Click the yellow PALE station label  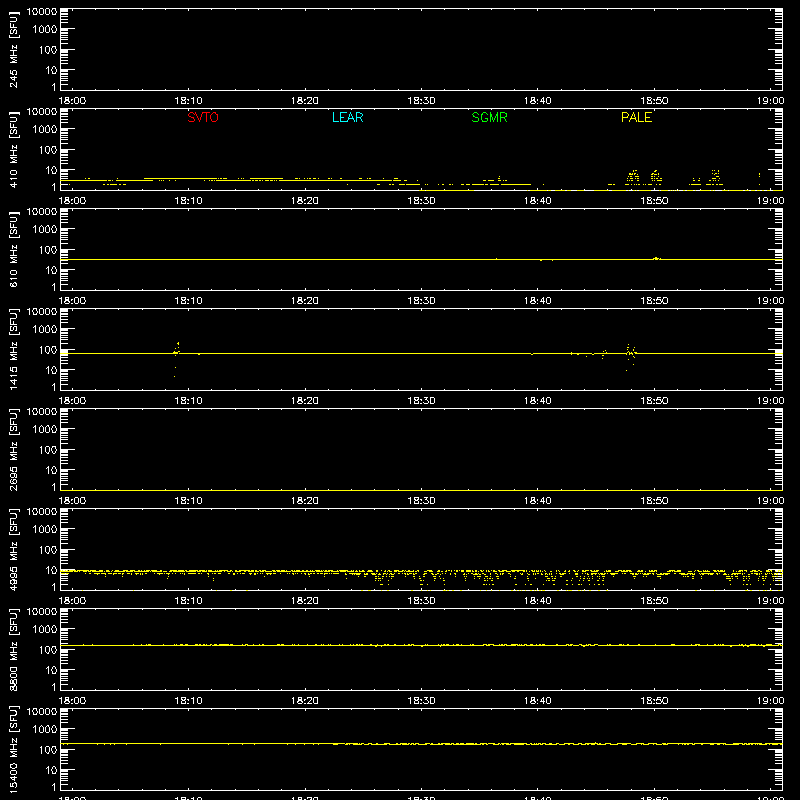(x=636, y=117)
